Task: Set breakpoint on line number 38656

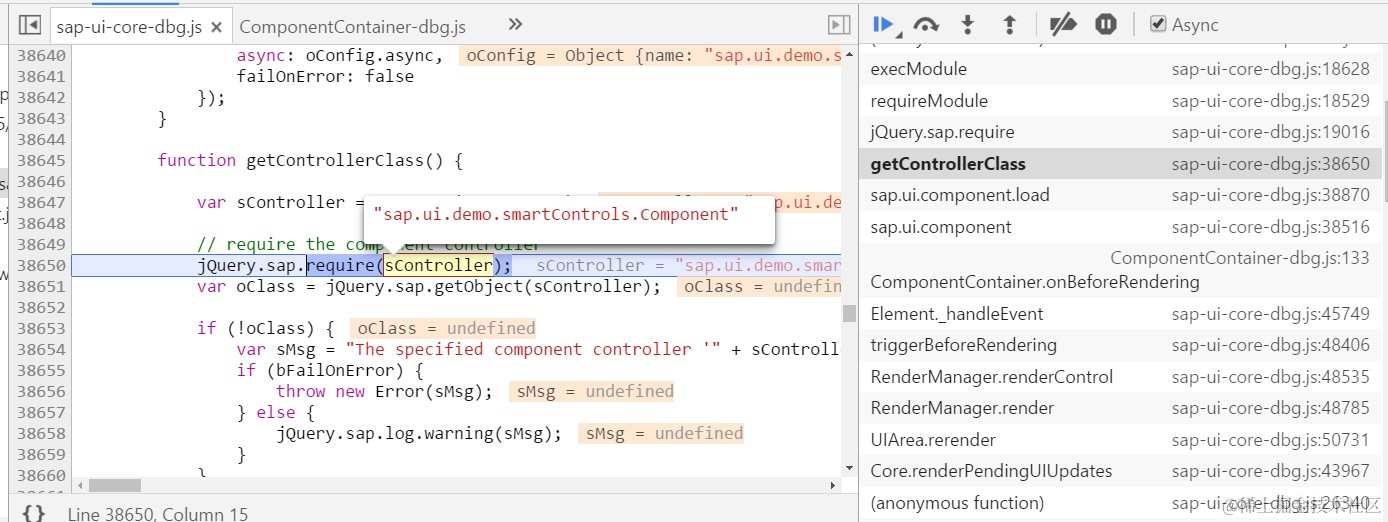Action: point(42,391)
